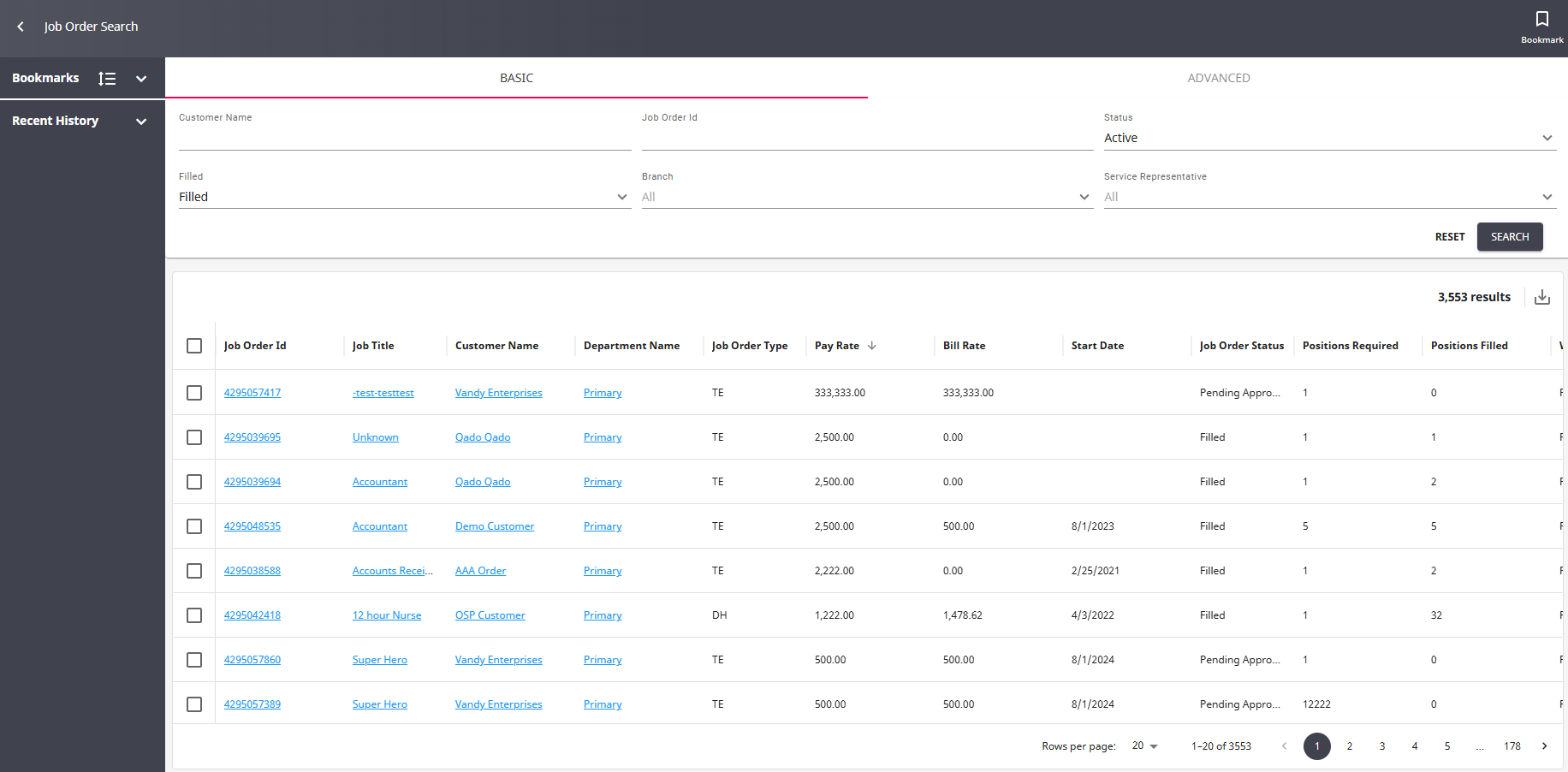Go to next page of results
Viewport: 1568px width, 772px height.
[x=1544, y=746]
